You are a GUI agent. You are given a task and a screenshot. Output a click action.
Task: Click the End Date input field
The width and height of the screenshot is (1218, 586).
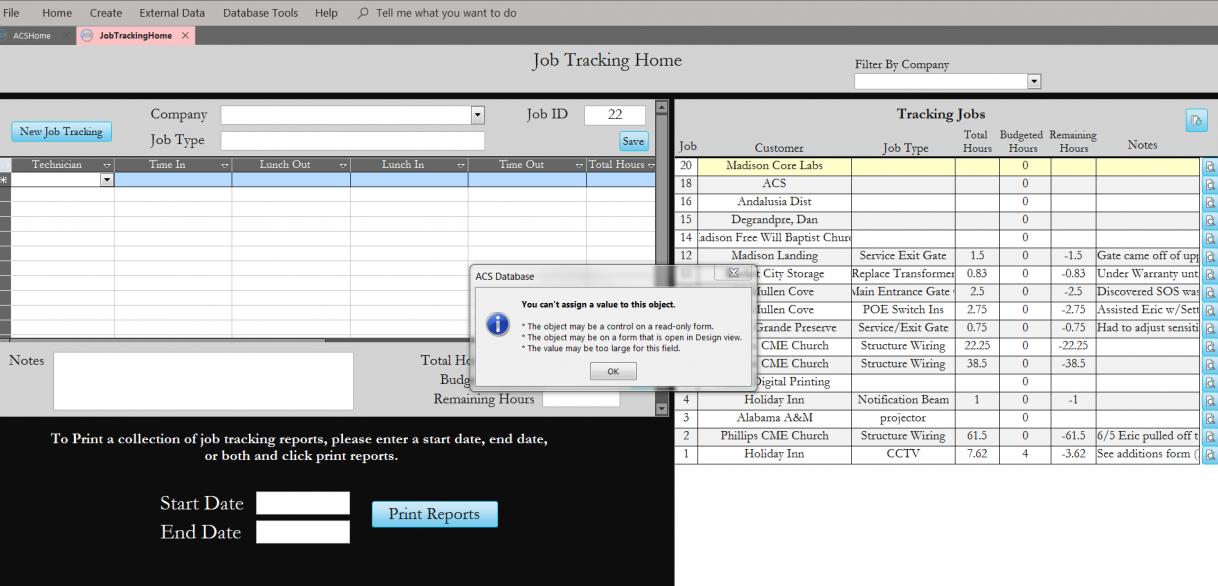303,532
